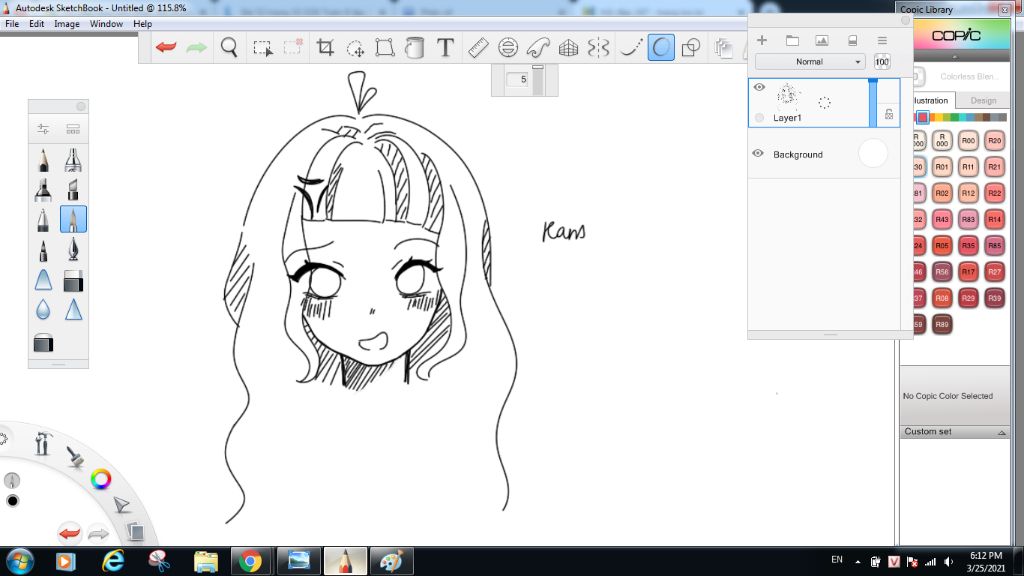Select the Airbrush in brush palette
The height and width of the screenshot is (576, 1024).
(x=73, y=160)
